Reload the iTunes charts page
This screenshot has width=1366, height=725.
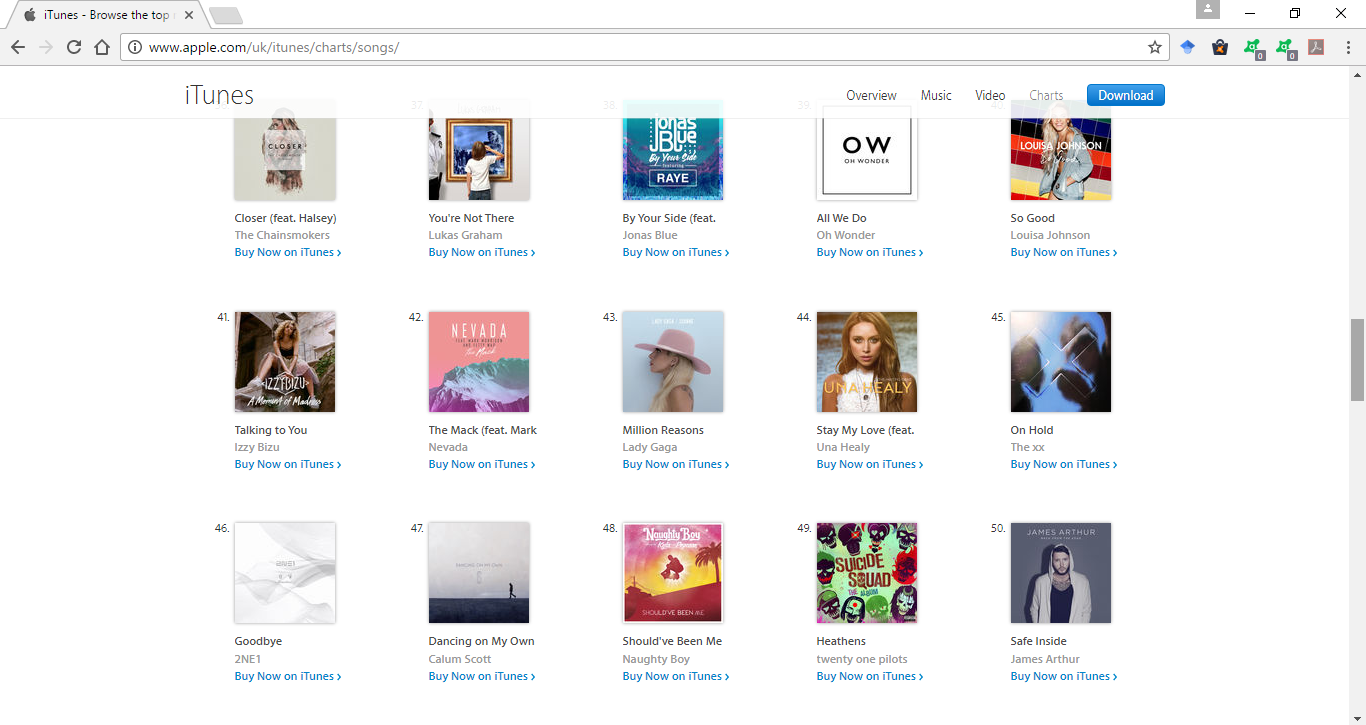click(x=74, y=47)
